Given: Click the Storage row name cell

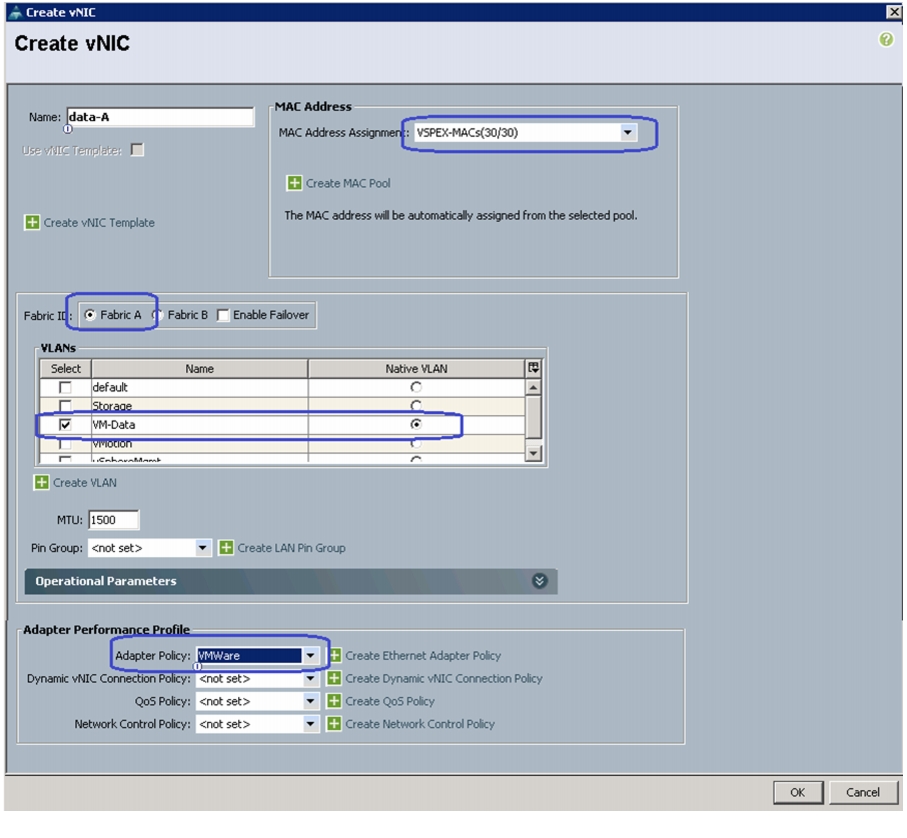Looking at the screenshot, I should coord(200,405).
